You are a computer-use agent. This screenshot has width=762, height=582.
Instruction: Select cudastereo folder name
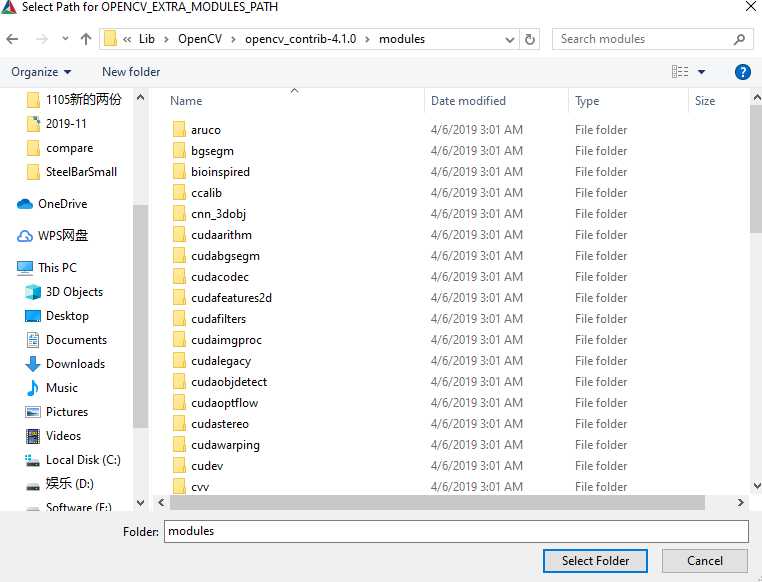[x=220, y=424]
